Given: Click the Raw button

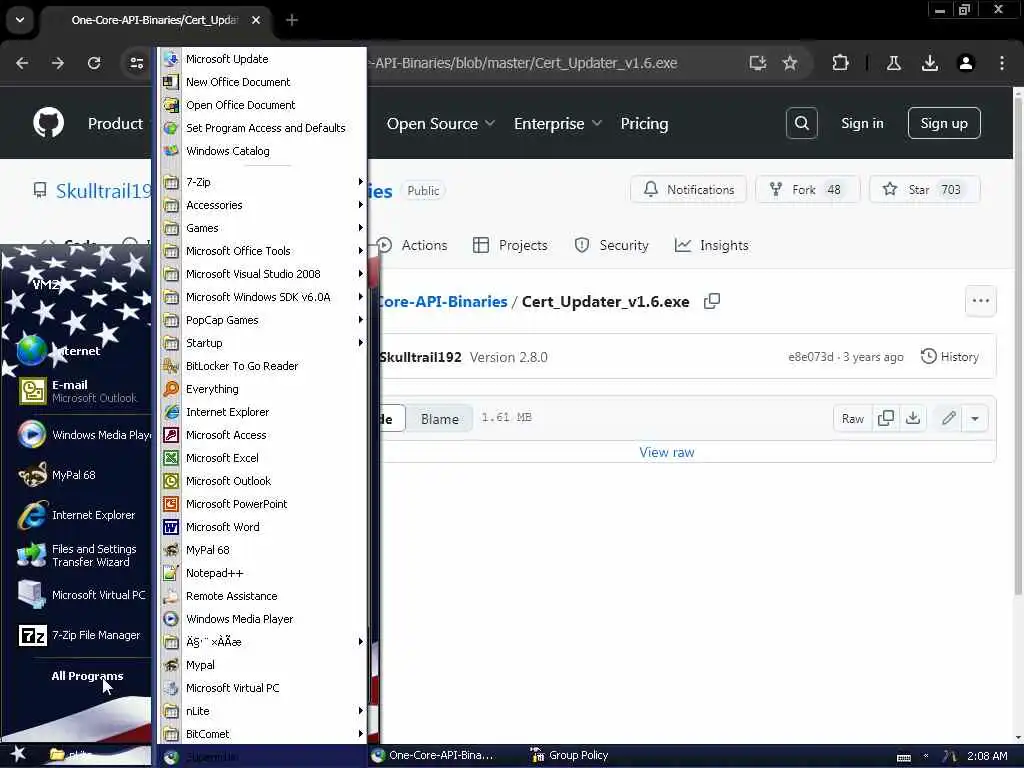Looking at the screenshot, I should pos(852,419).
